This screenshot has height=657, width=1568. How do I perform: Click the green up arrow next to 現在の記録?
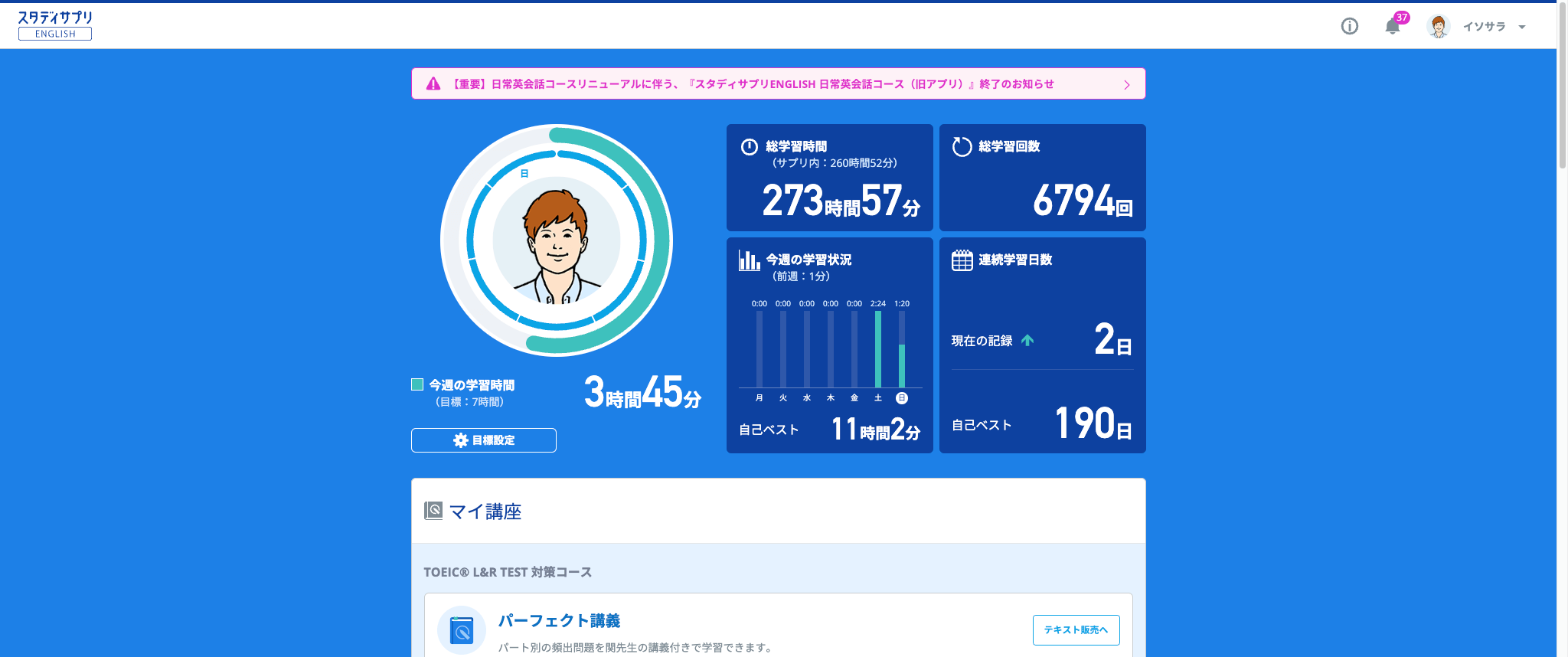point(1027,340)
